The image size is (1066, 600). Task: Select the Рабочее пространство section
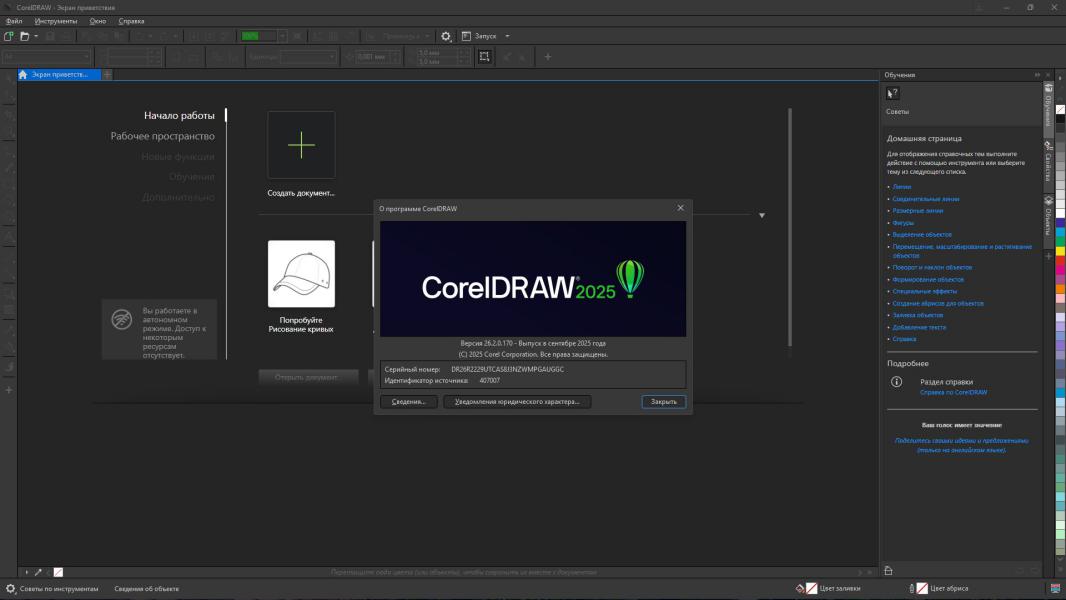pyautogui.click(x=162, y=136)
